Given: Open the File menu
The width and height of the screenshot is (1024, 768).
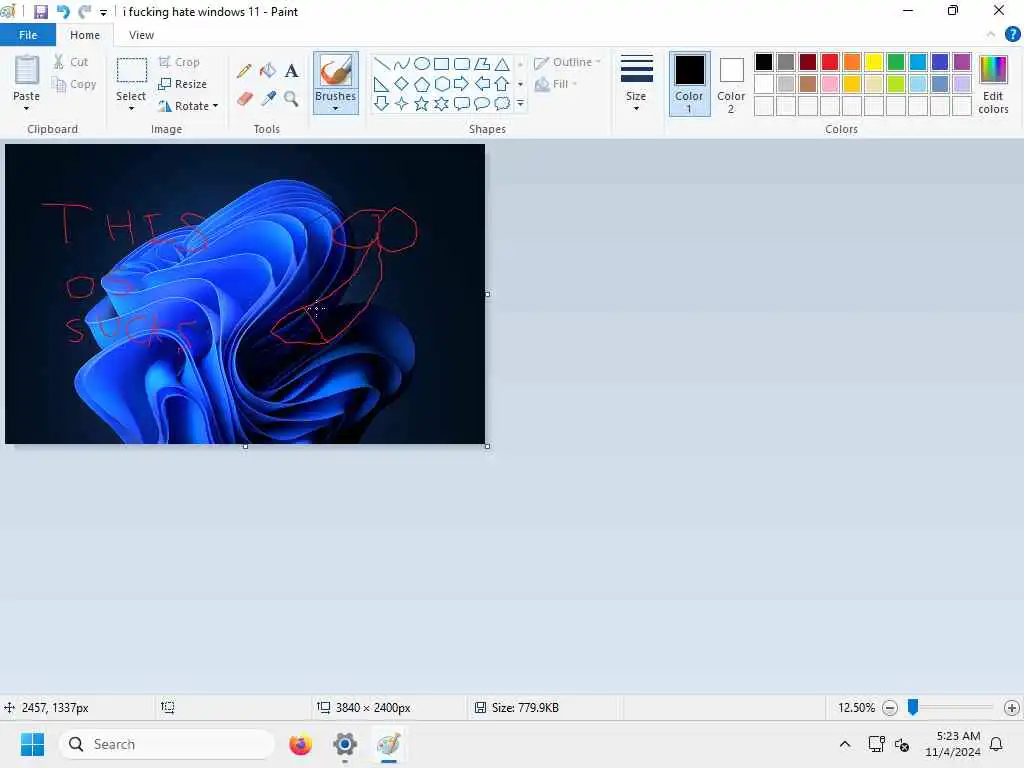Looking at the screenshot, I should tap(28, 35).
